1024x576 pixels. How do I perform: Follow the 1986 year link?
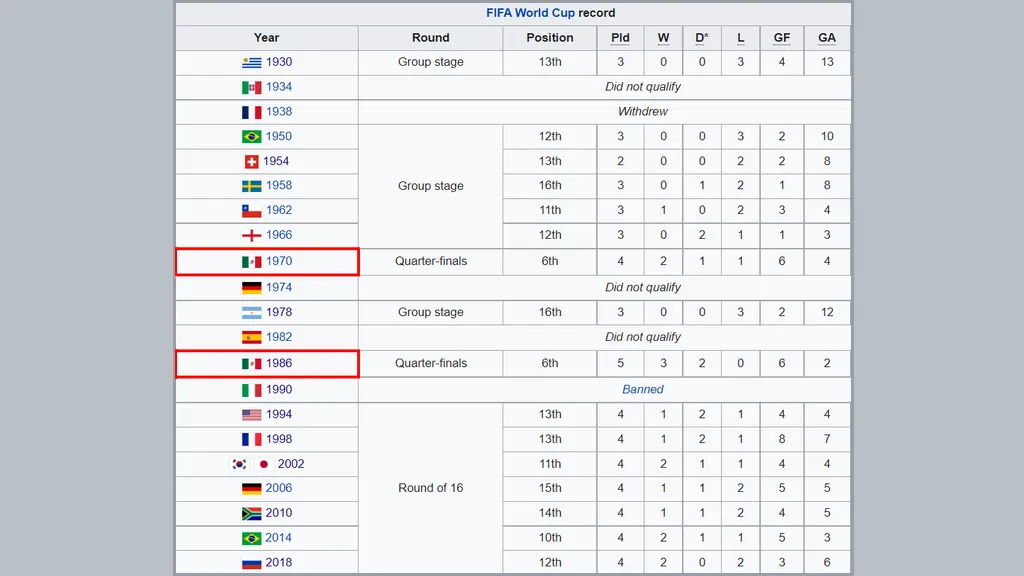pyautogui.click(x=279, y=364)
